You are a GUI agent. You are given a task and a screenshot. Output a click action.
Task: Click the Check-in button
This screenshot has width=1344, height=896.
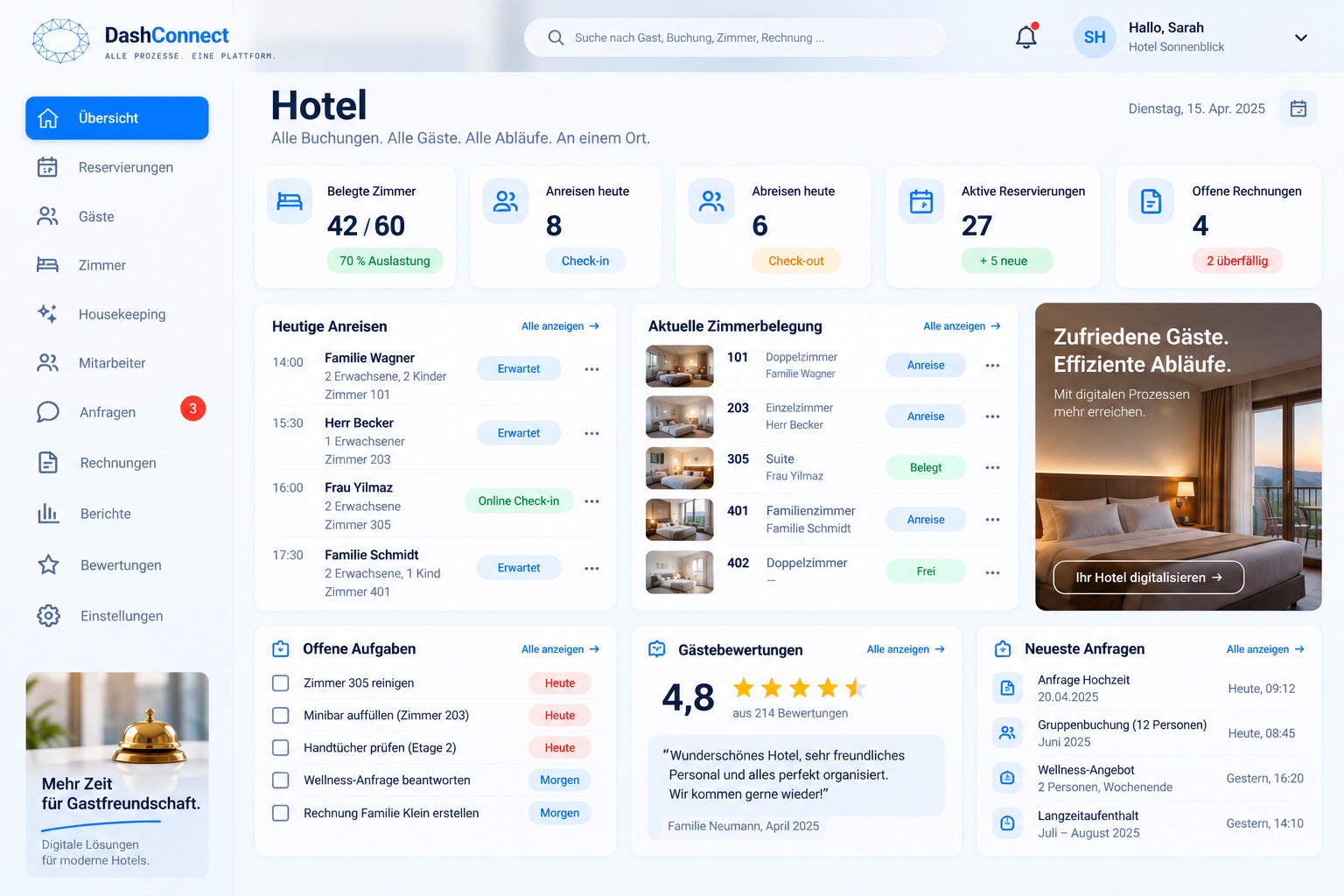click(x=585, y=261)
